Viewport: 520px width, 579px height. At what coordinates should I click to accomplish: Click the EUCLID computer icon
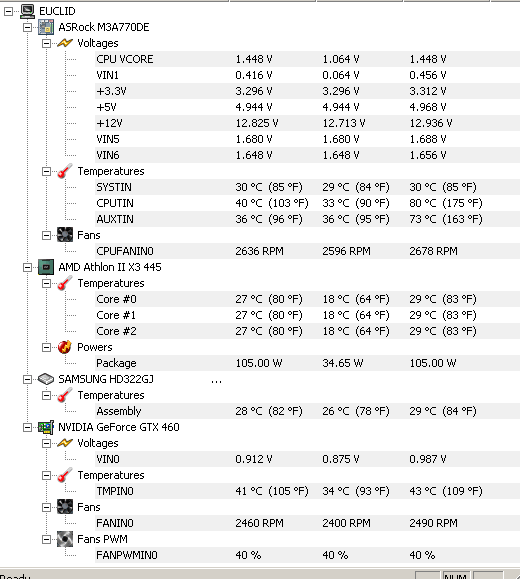(x=27, y=11)
